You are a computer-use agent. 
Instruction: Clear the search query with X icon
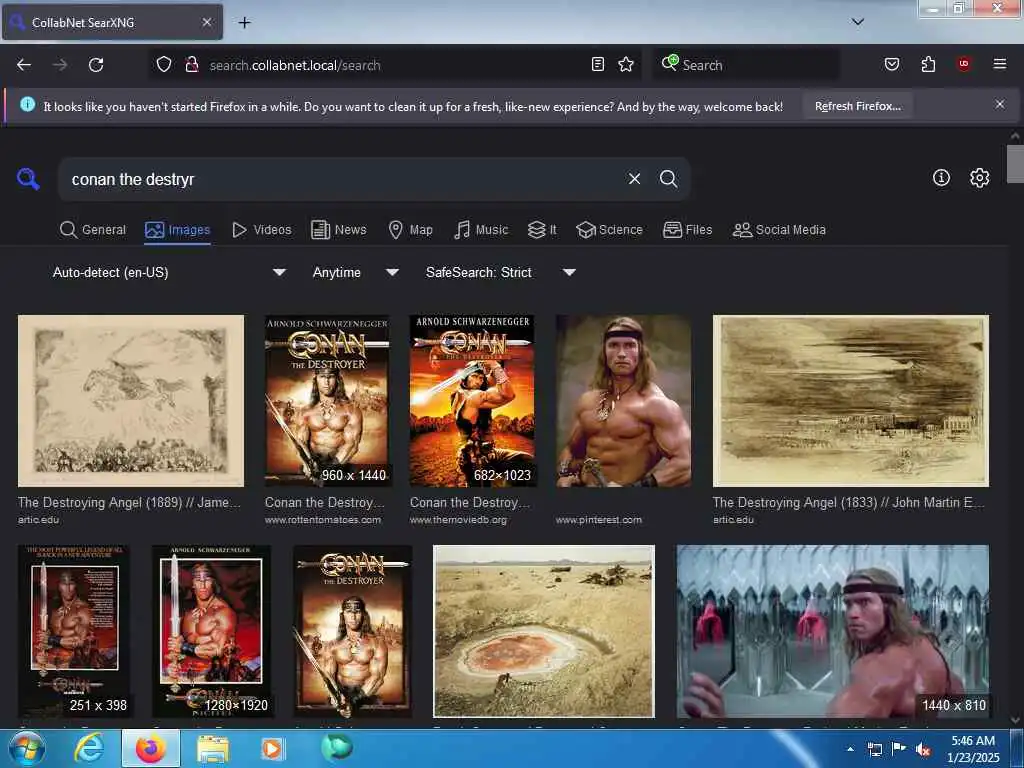(634, 179)
